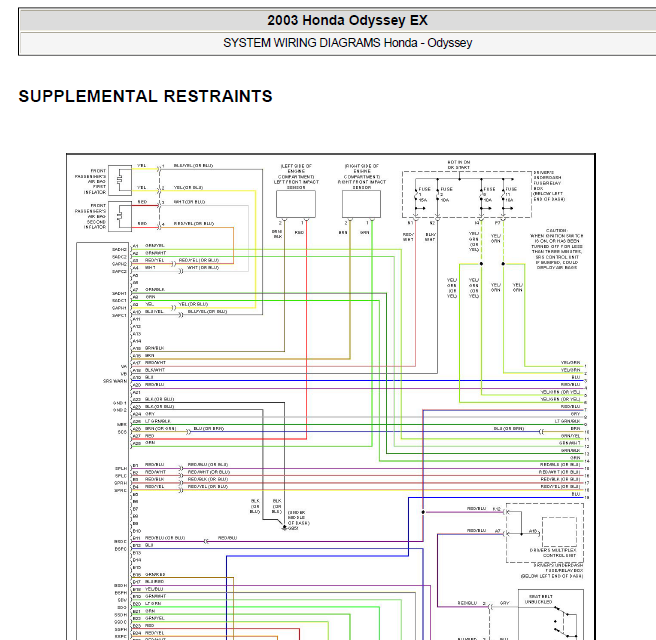Click the "HOT IN ON OR START" label
This screenshot has width=656, height=640.
pos(459,165)
